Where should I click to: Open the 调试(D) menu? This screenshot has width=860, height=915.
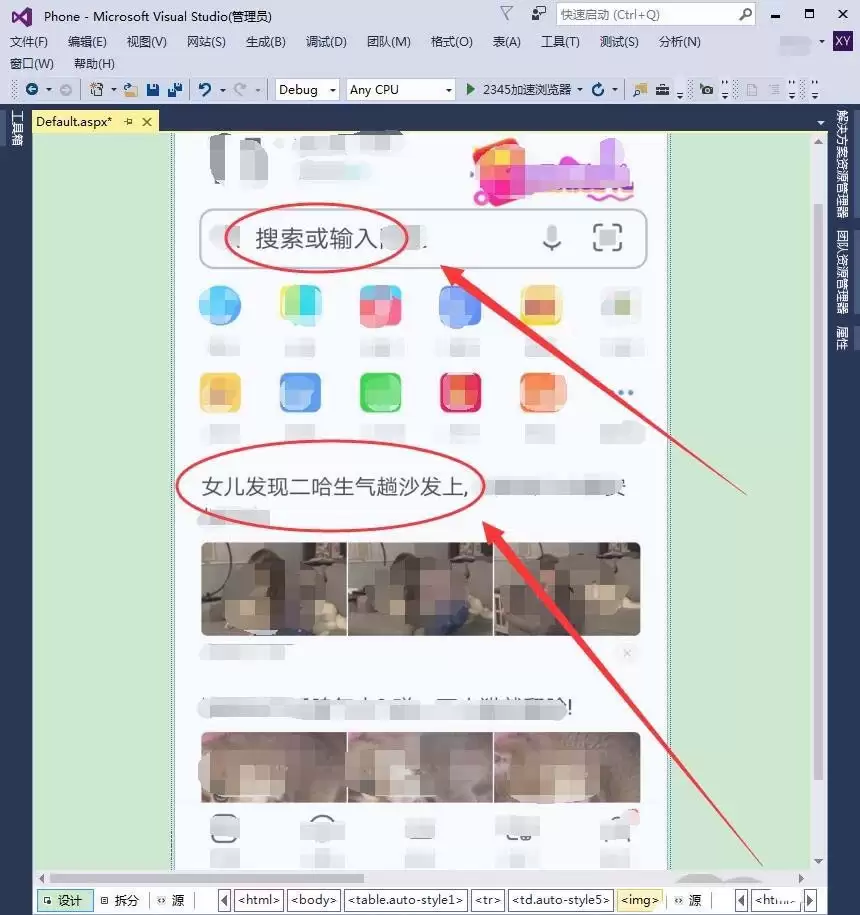tap(325, 41)
